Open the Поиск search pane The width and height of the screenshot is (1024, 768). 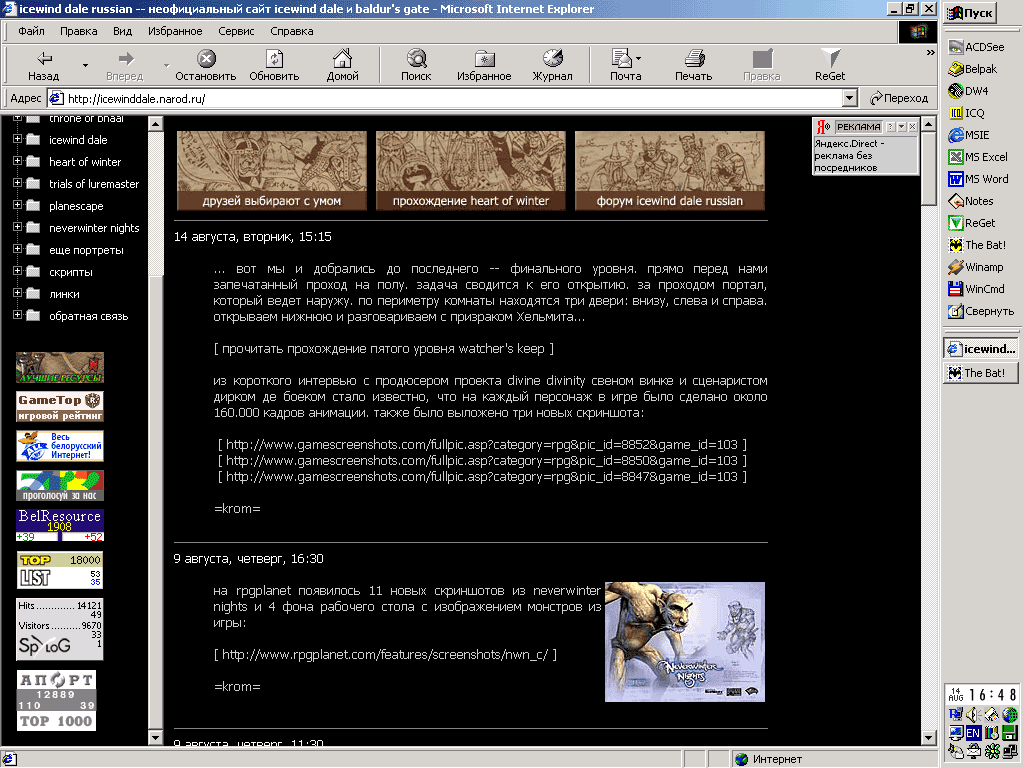coord(416,66)
